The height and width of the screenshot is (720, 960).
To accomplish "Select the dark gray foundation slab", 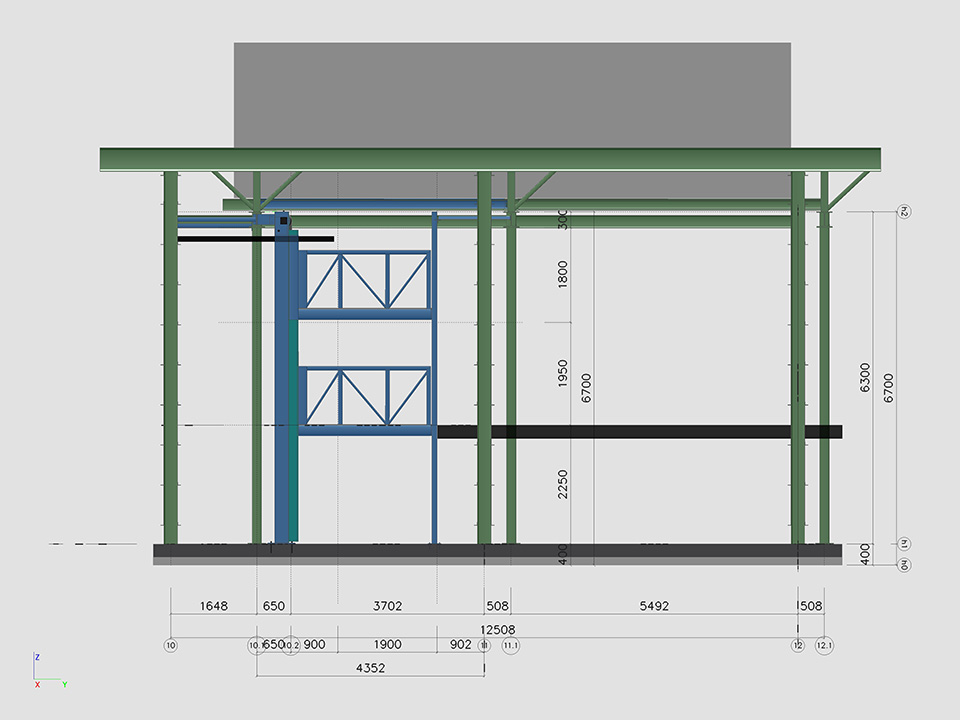I will point(497,550).
